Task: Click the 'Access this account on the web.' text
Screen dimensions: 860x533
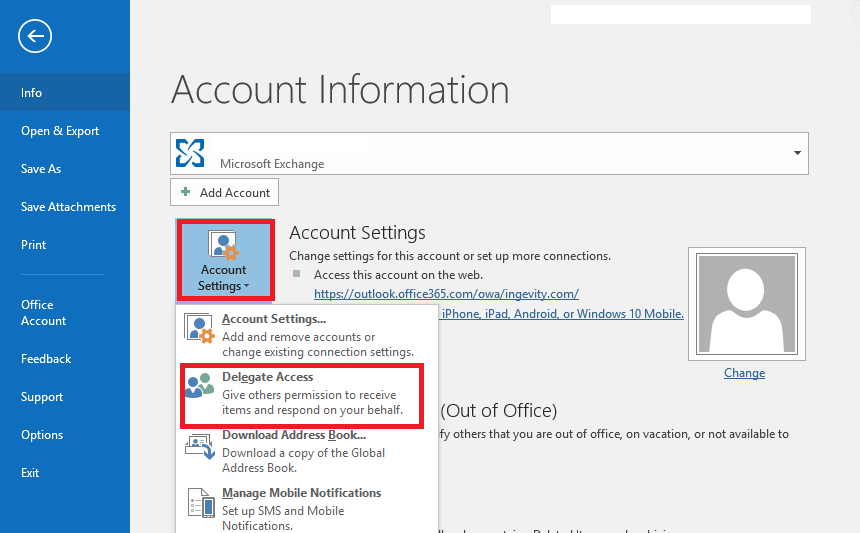Action: (x=398, y=275)
